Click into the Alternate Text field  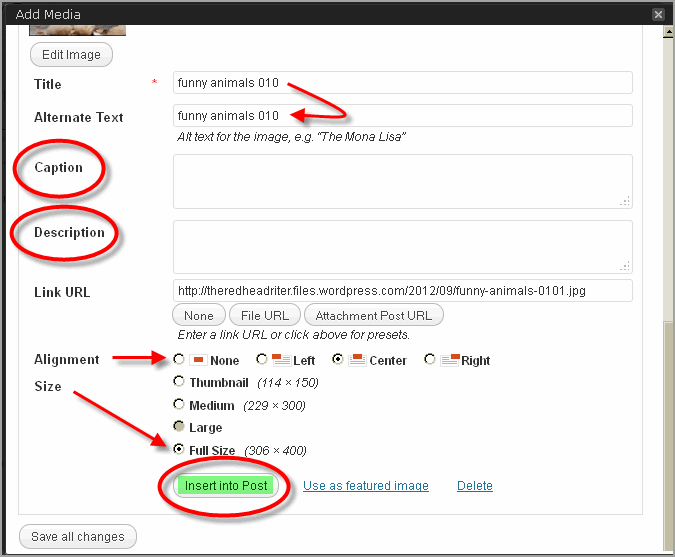click(403, 116)
